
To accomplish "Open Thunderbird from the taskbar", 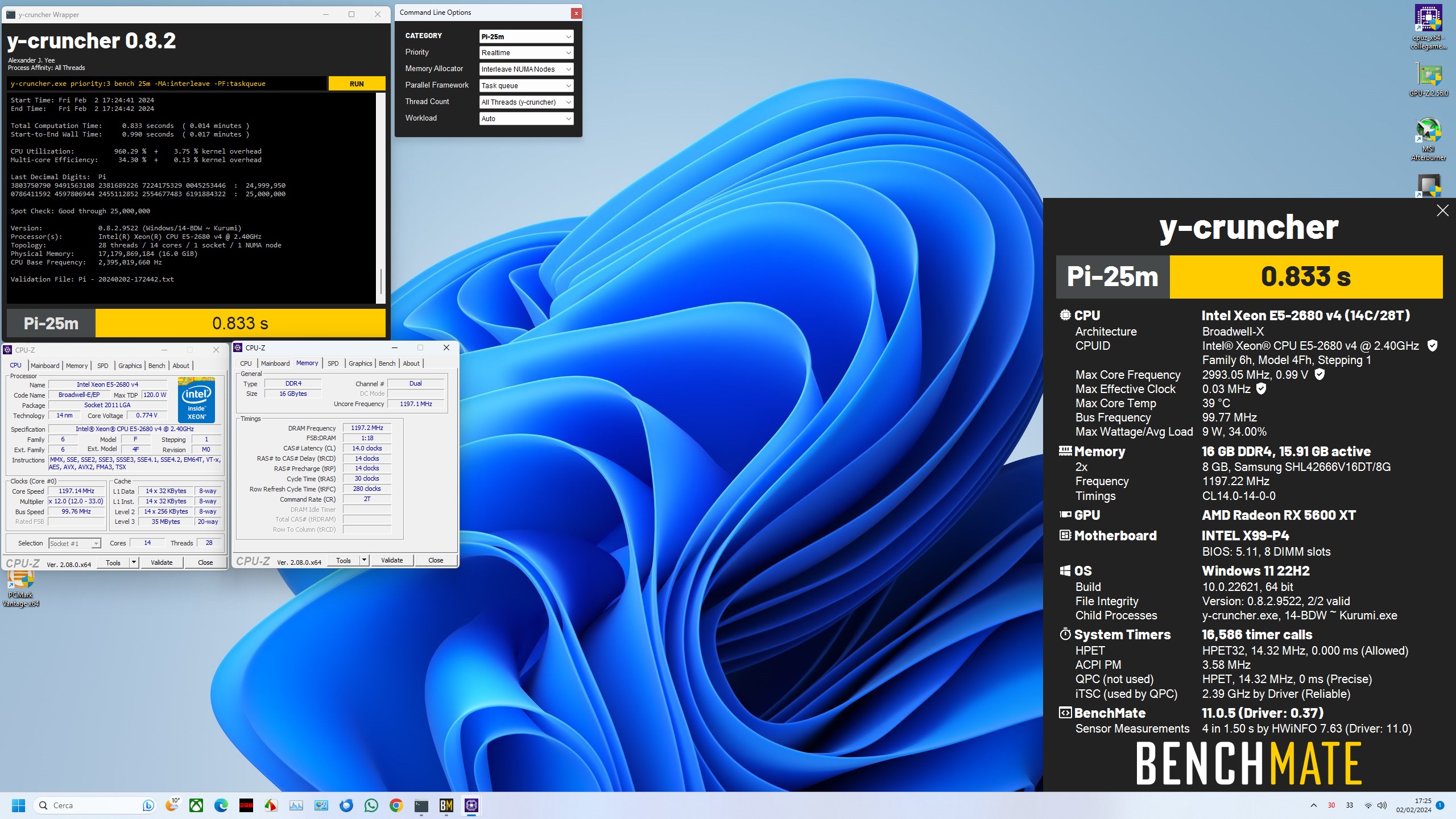I will pyautogui.click(x=346, y=805).
